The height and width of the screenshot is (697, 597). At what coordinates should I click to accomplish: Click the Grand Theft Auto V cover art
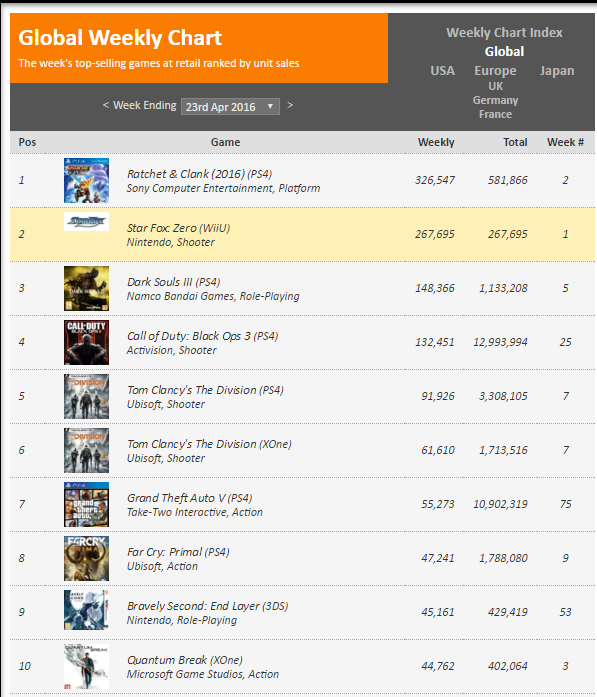point(86,505)
